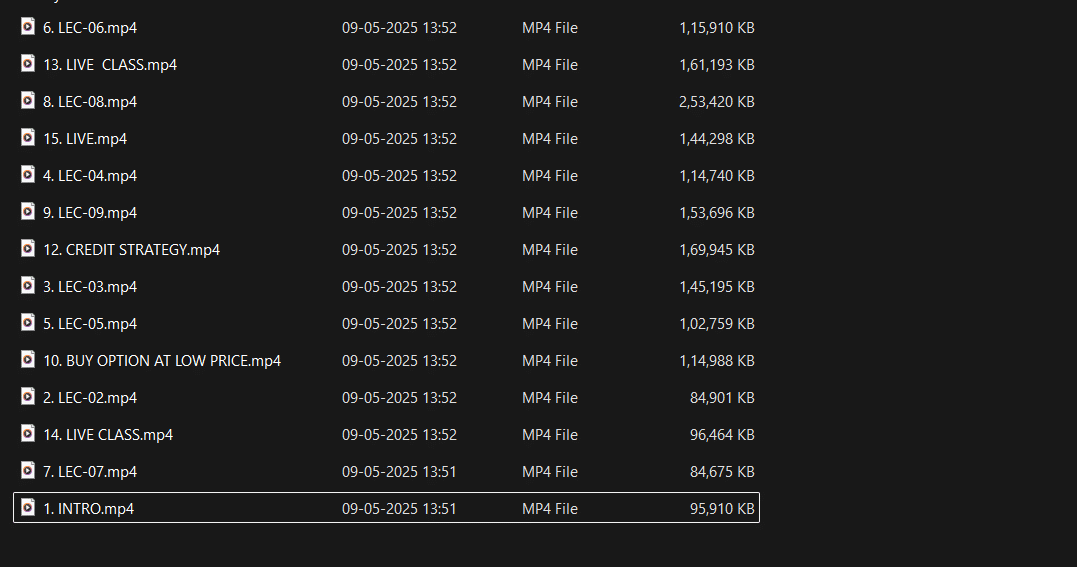Click the 84,675 KB size value

722,471
